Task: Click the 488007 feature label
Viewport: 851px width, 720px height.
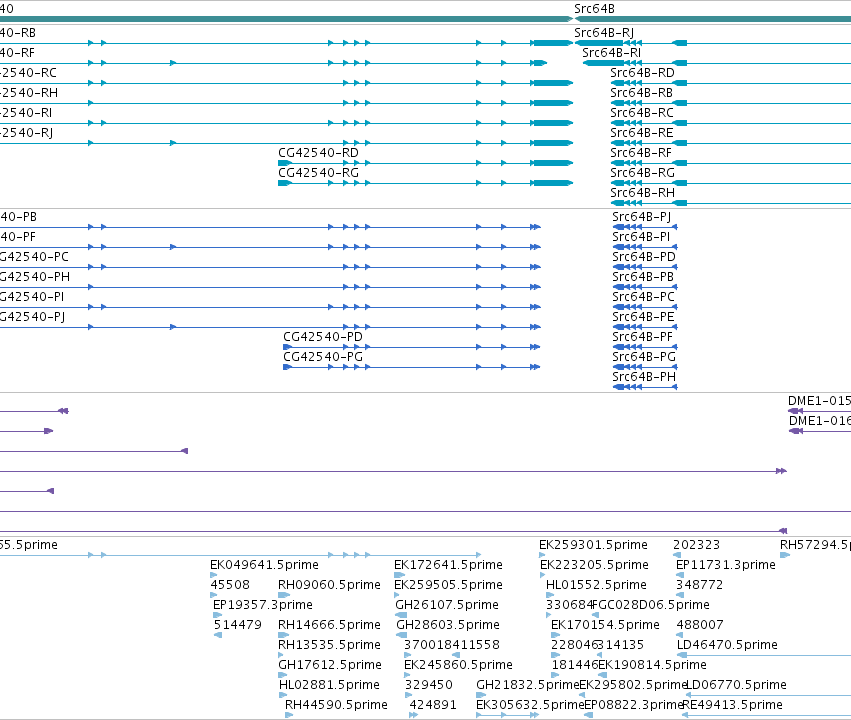Action: coord(700,626)
